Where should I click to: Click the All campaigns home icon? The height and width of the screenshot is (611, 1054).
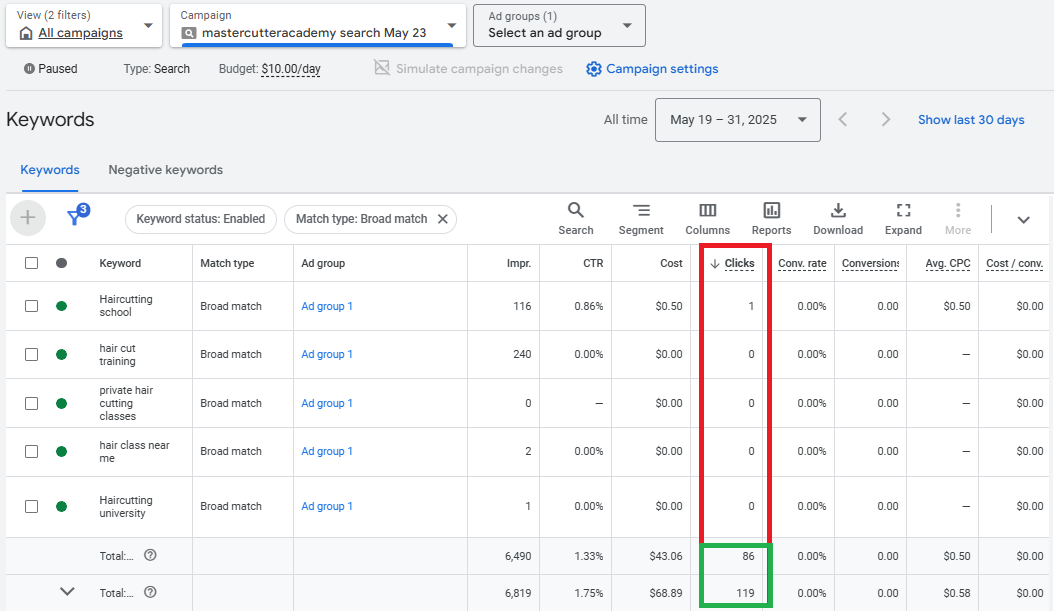26,33
